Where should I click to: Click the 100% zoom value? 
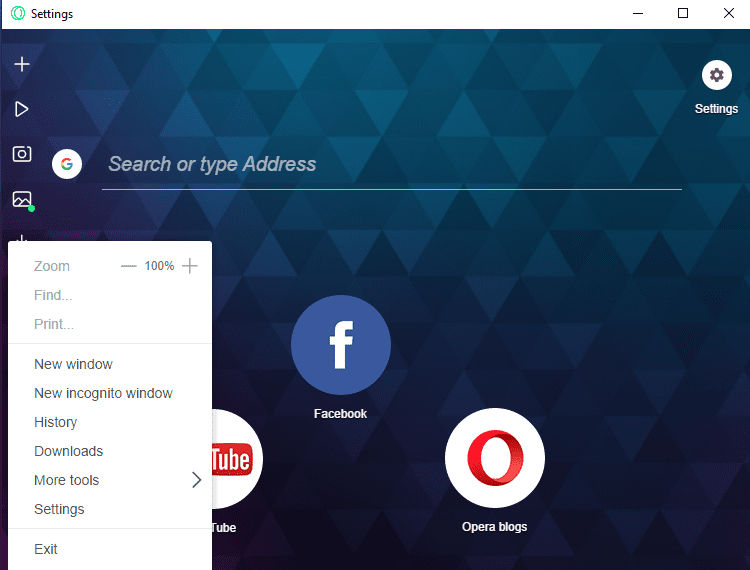pyautogui.click(x=159, y=266)
